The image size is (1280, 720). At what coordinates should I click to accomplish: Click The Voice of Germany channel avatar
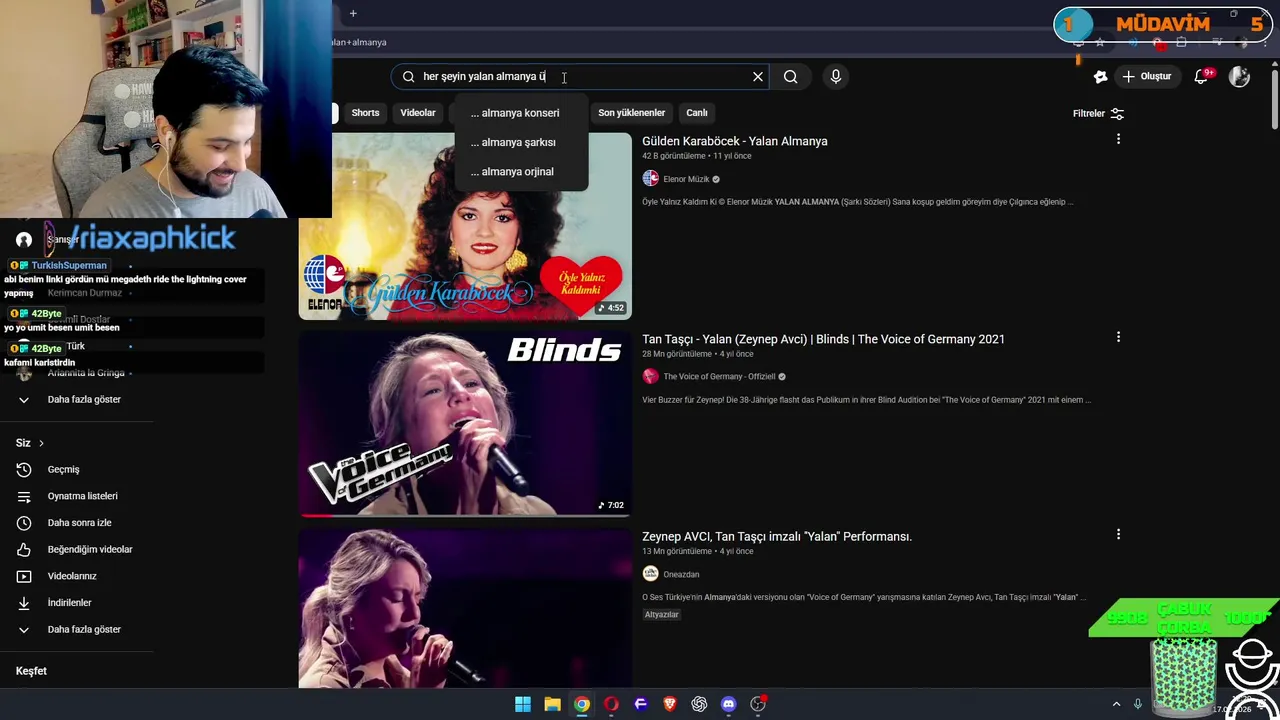point(651,377)
